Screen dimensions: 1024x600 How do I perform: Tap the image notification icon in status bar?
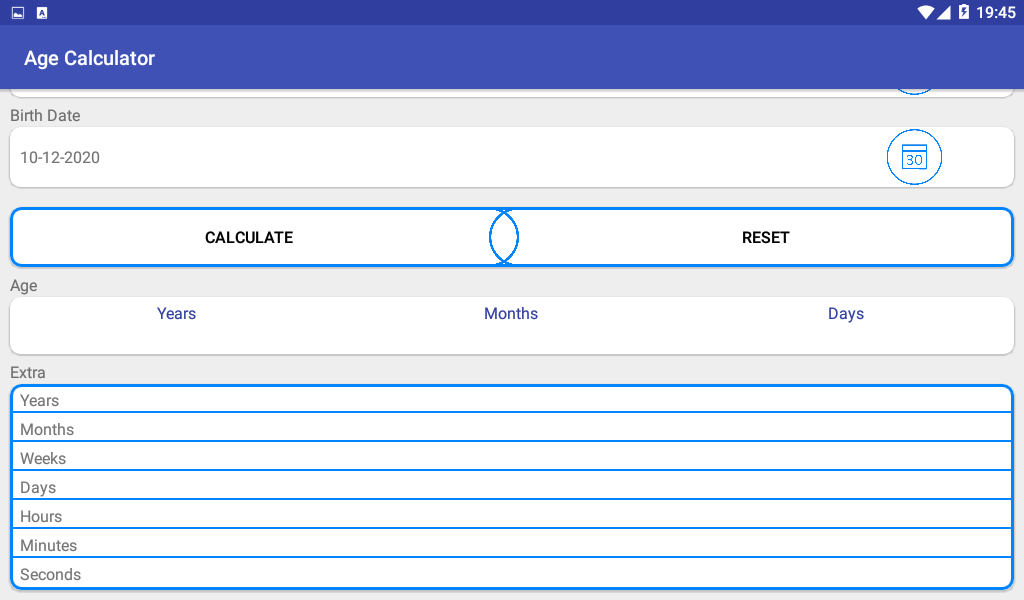tap(18, 12)
